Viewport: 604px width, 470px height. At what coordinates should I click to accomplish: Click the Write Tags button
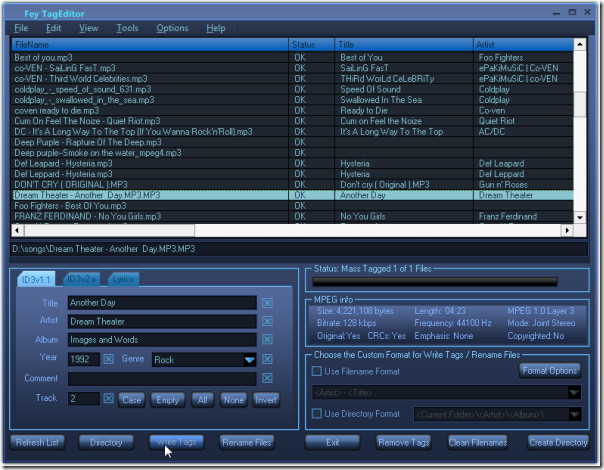(x=176, y=442)
